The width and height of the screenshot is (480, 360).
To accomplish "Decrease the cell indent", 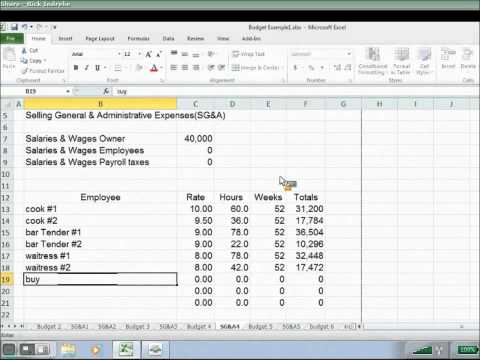I will tap(211, 68).
